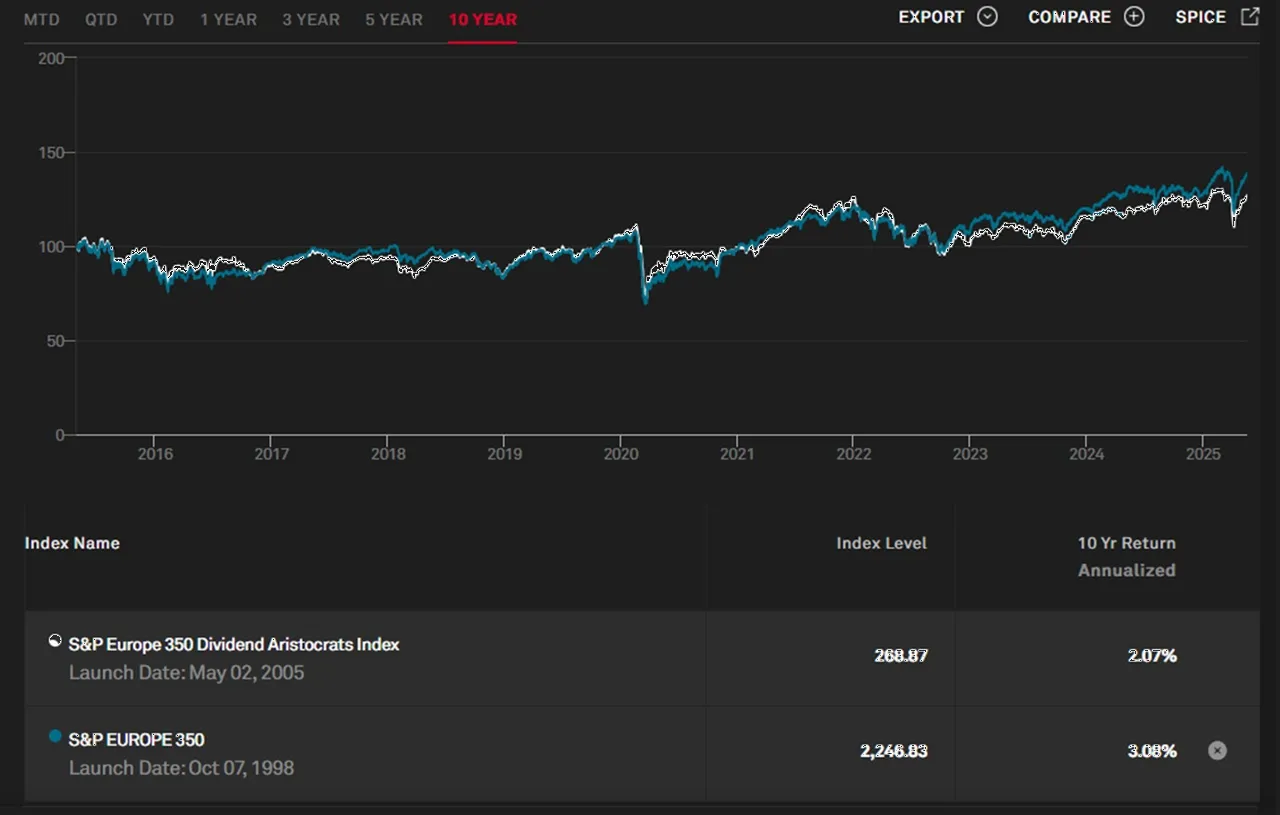Click the export chevron circle icon

click(988, 17)
